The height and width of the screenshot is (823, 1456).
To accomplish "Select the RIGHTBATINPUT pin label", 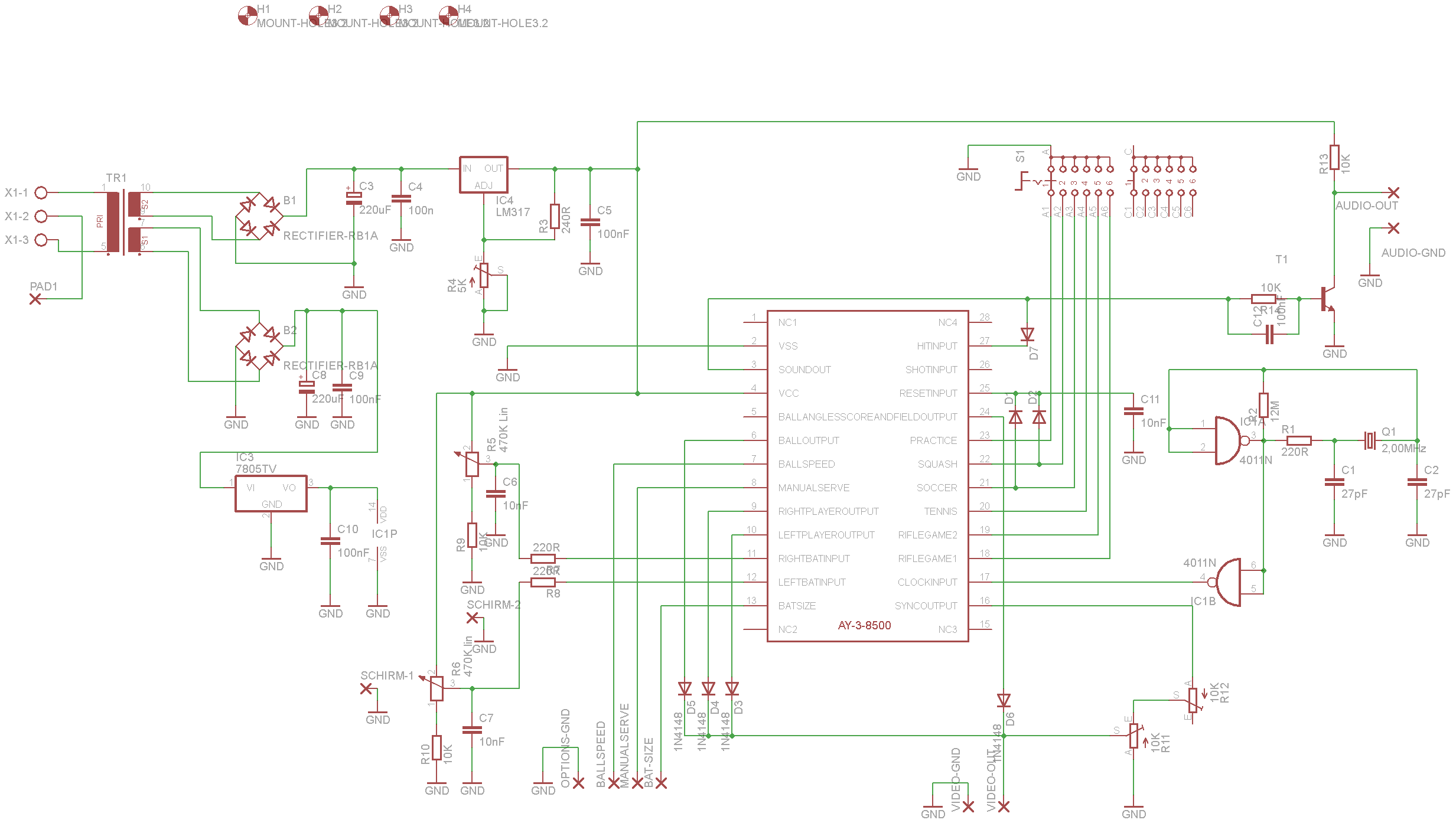I will [814, 559].
